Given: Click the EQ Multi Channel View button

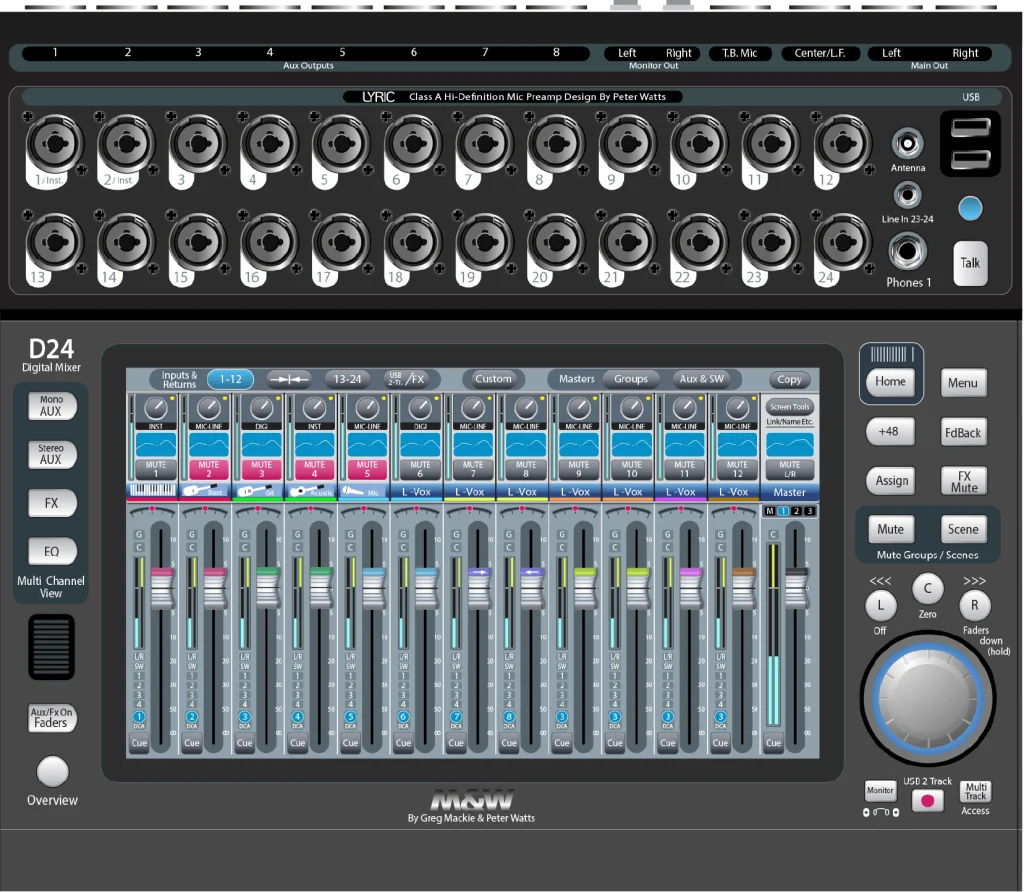Looking at the screenshot, I should (52, 552).
